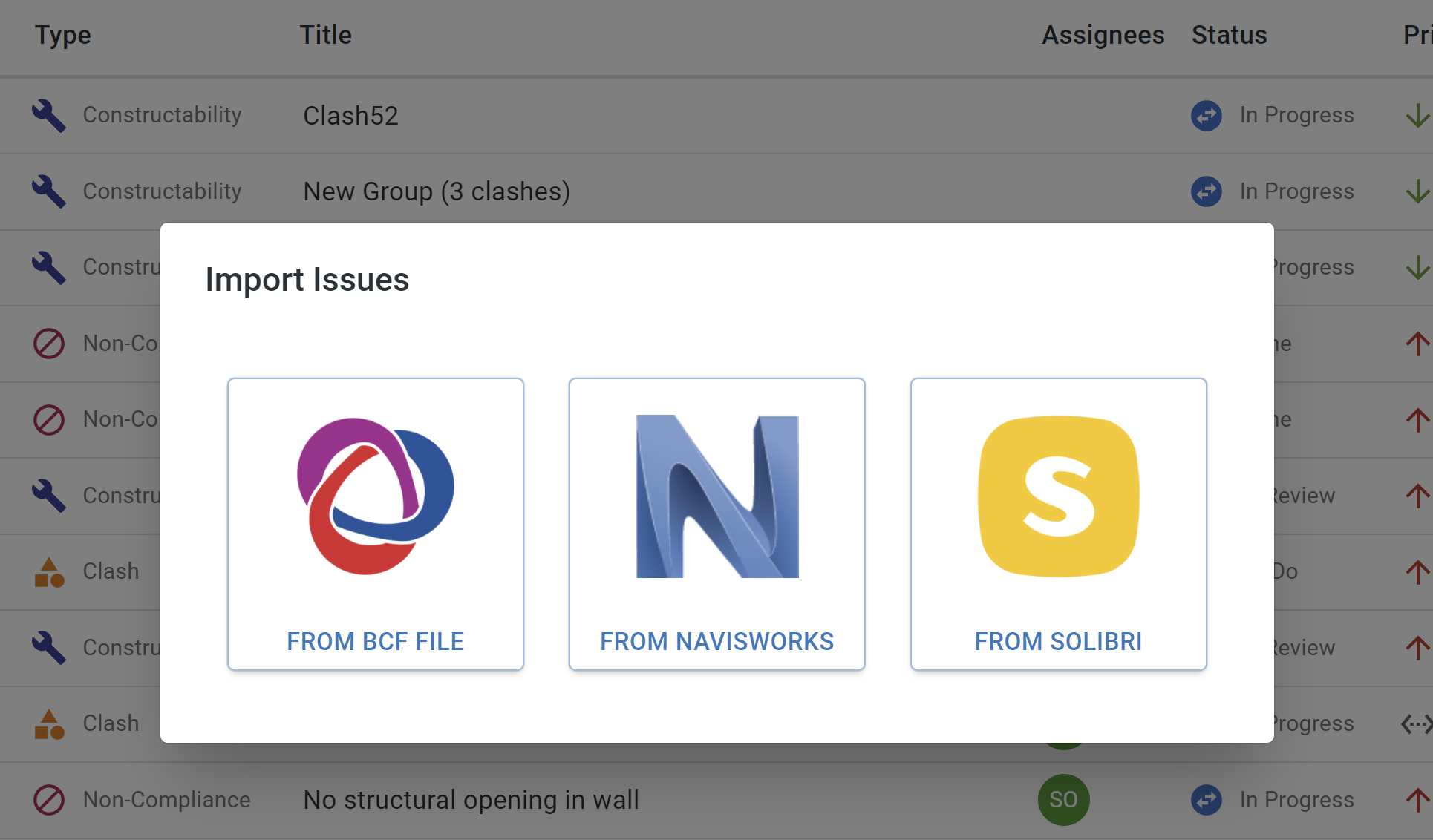Sort by the Title column header

click(325, 35)
